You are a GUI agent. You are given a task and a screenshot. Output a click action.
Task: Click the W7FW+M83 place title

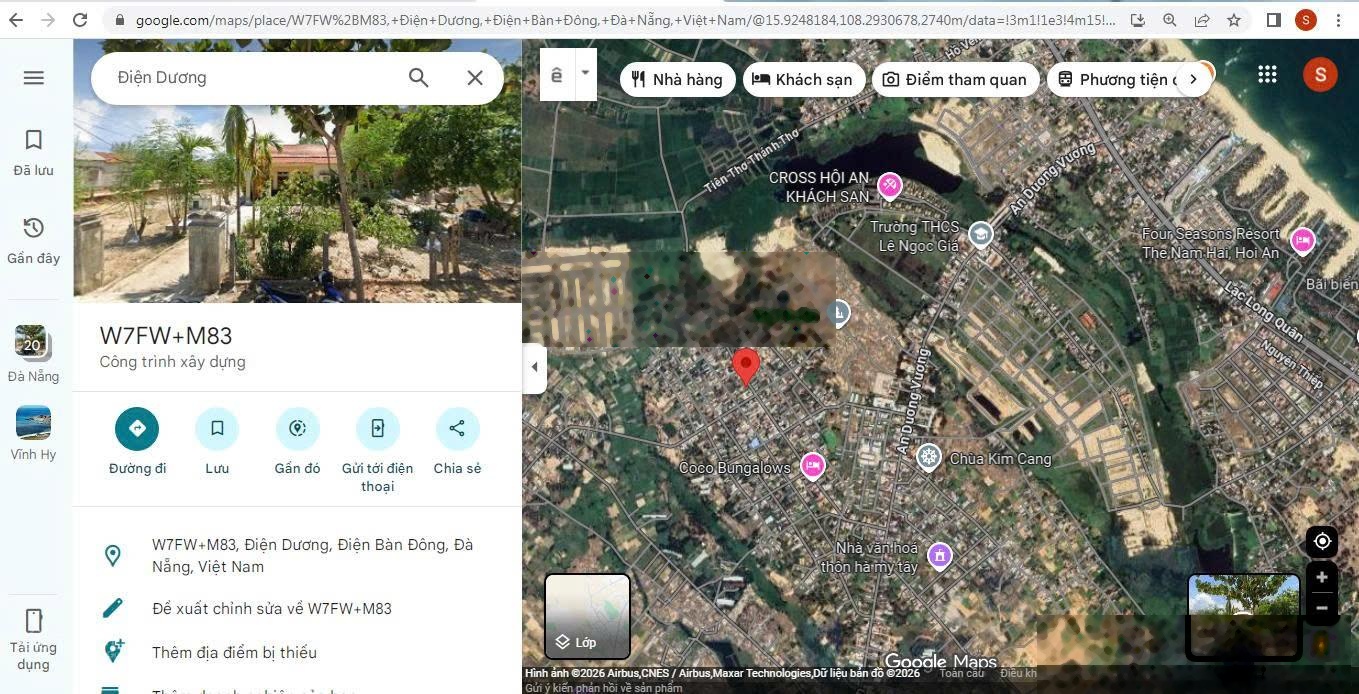(x=166, y=336)
